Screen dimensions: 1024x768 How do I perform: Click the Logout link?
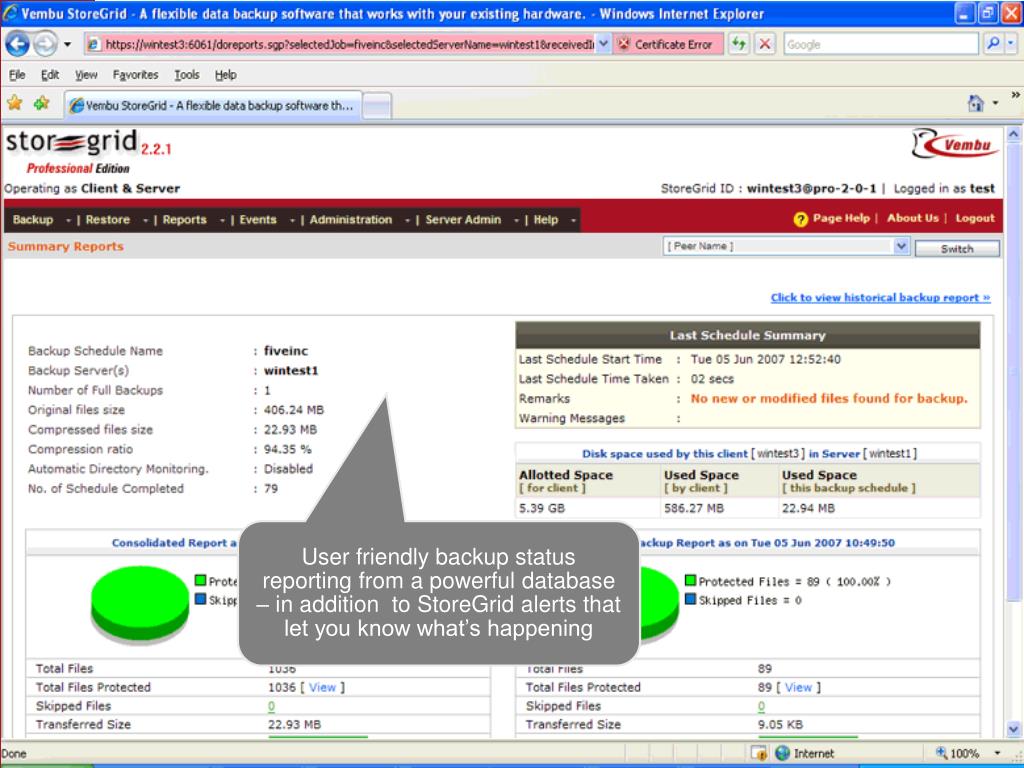click(975, 218)
